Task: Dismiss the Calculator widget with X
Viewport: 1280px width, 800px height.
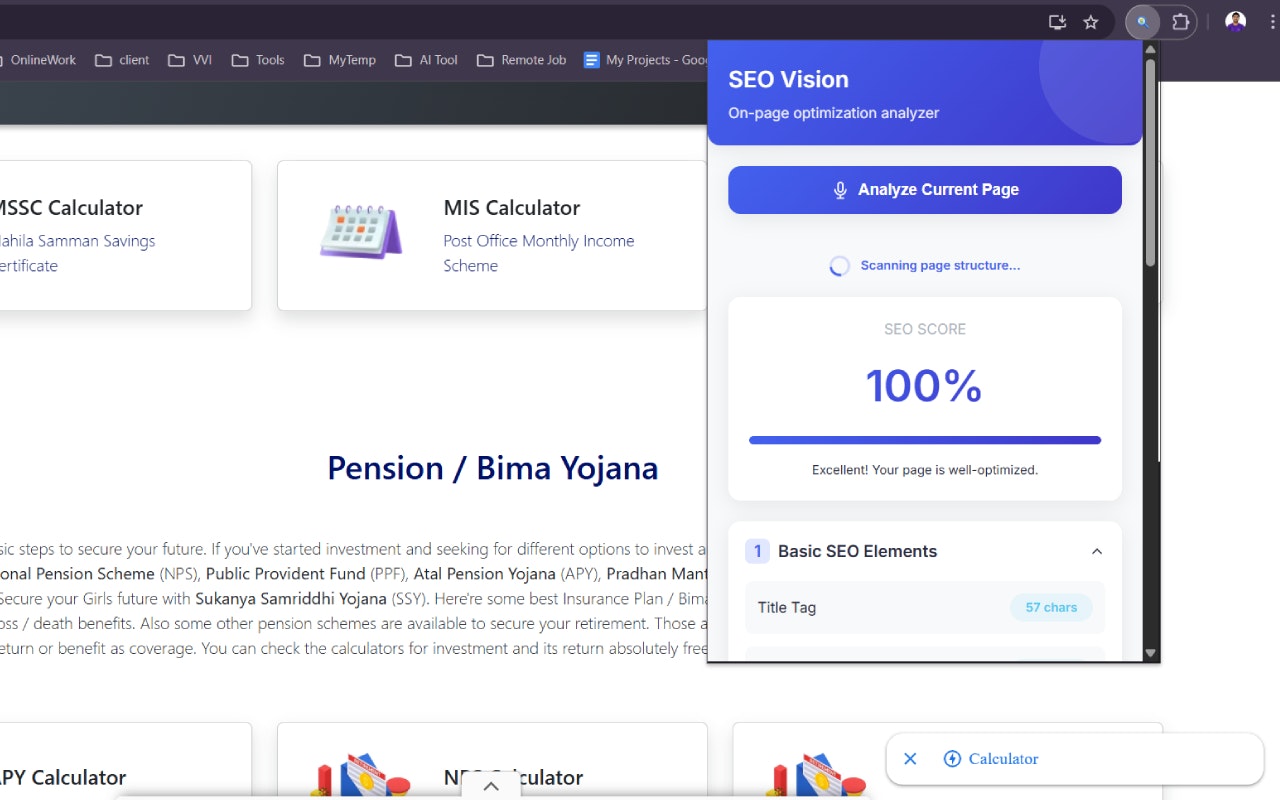Action: click(910, 758)
